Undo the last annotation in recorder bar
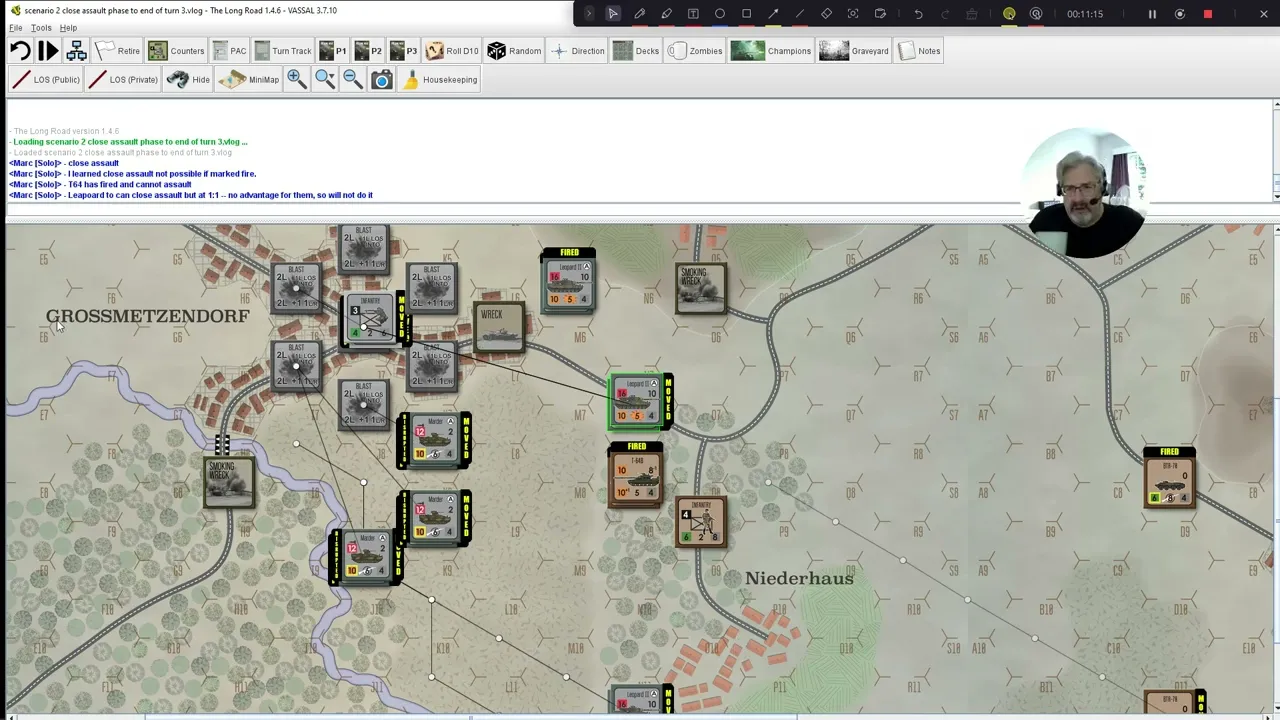Image resolution: width=1280 pixels, height=720 pixels. pyautogui.click(x=919, y=14)
